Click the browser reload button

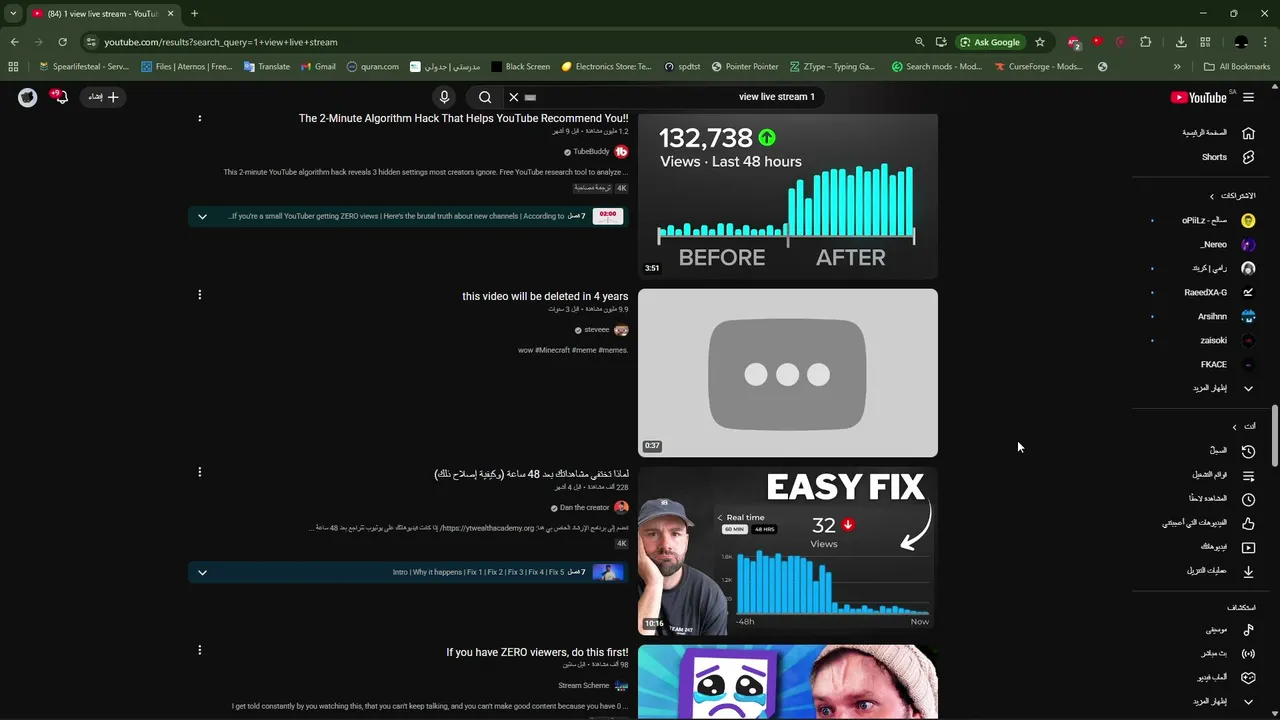point(62,42)
